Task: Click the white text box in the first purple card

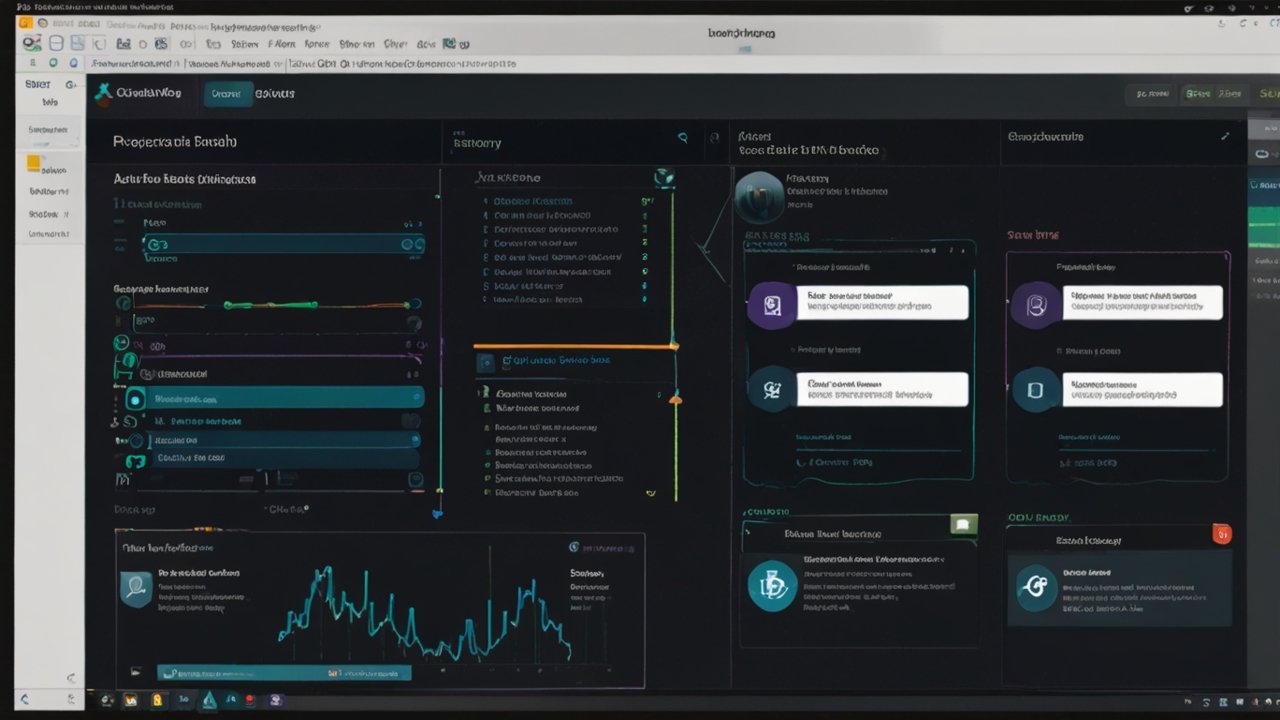Action: click(882, 303)
